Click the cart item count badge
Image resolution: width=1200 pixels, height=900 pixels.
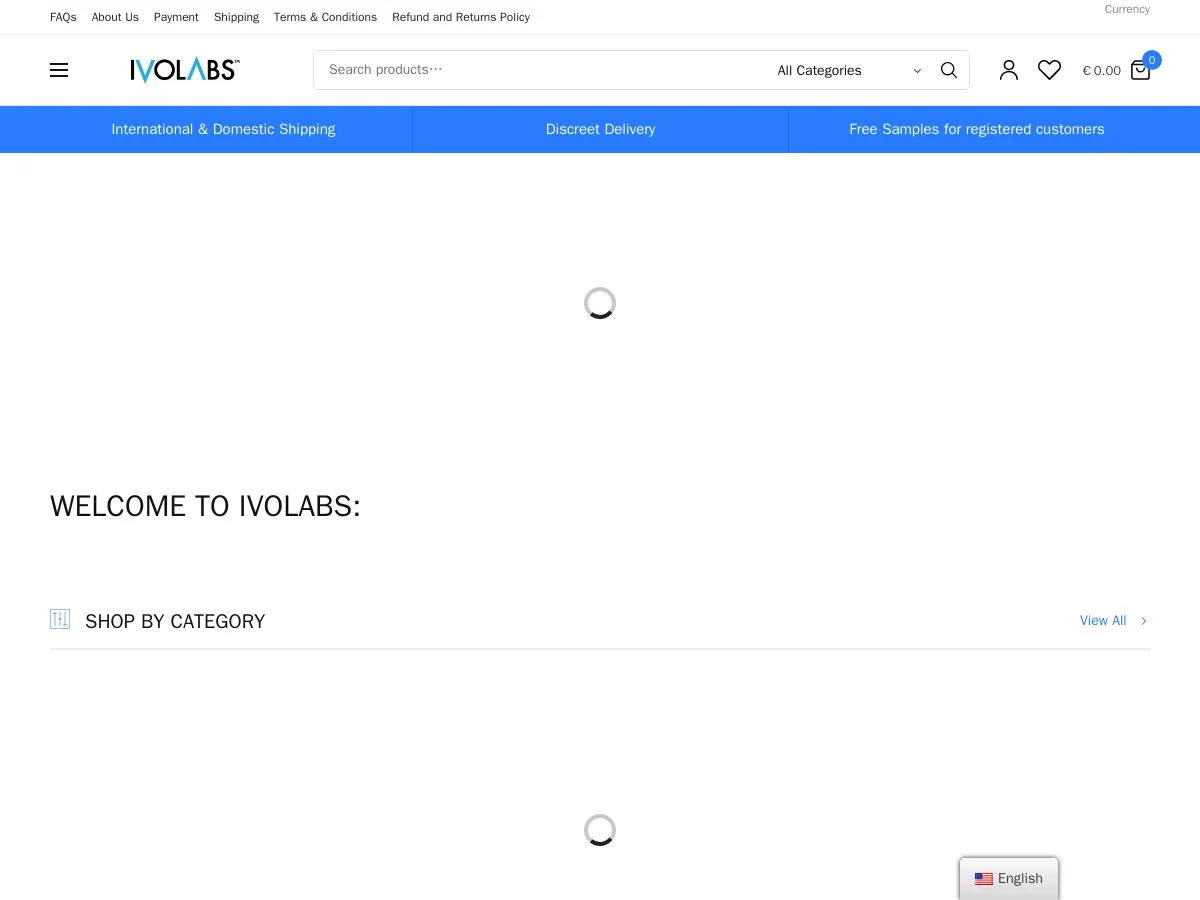(1152, 60)
